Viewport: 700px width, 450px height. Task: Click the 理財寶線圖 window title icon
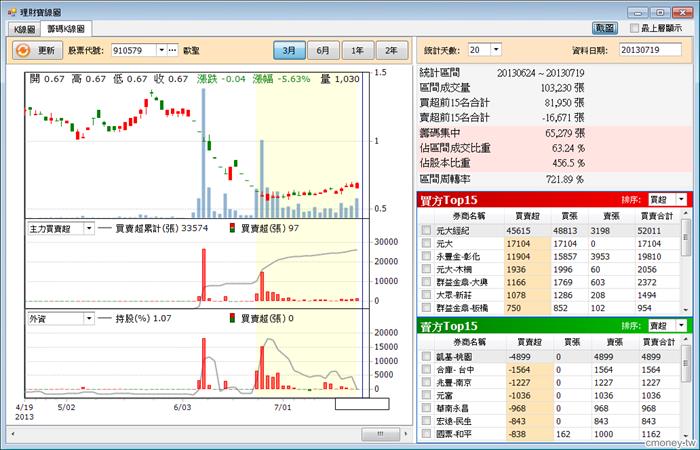(x=12, y=12)
